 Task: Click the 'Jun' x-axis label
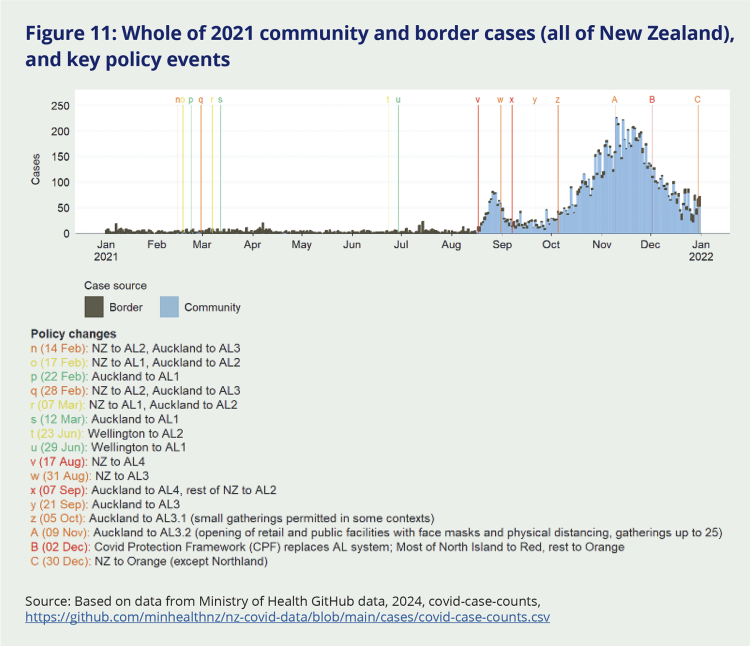[x=352, y=244]
